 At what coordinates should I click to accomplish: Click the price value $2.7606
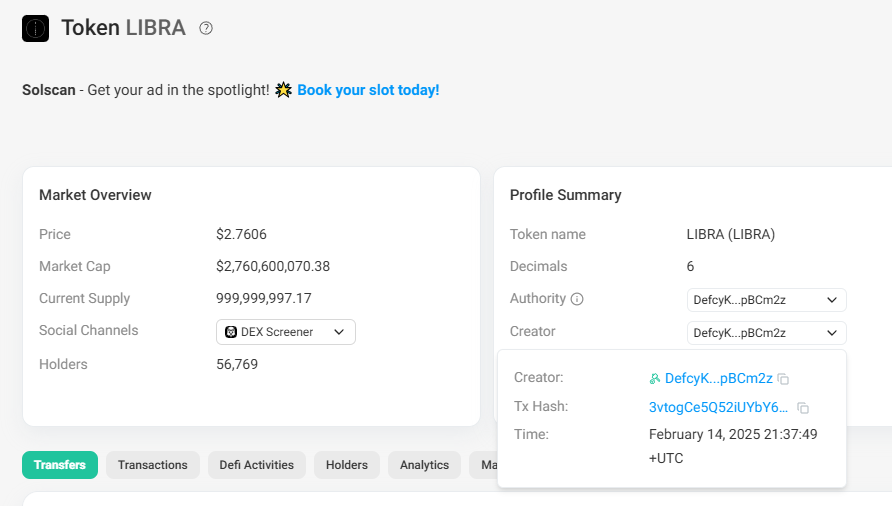click(x=241, y=235)
